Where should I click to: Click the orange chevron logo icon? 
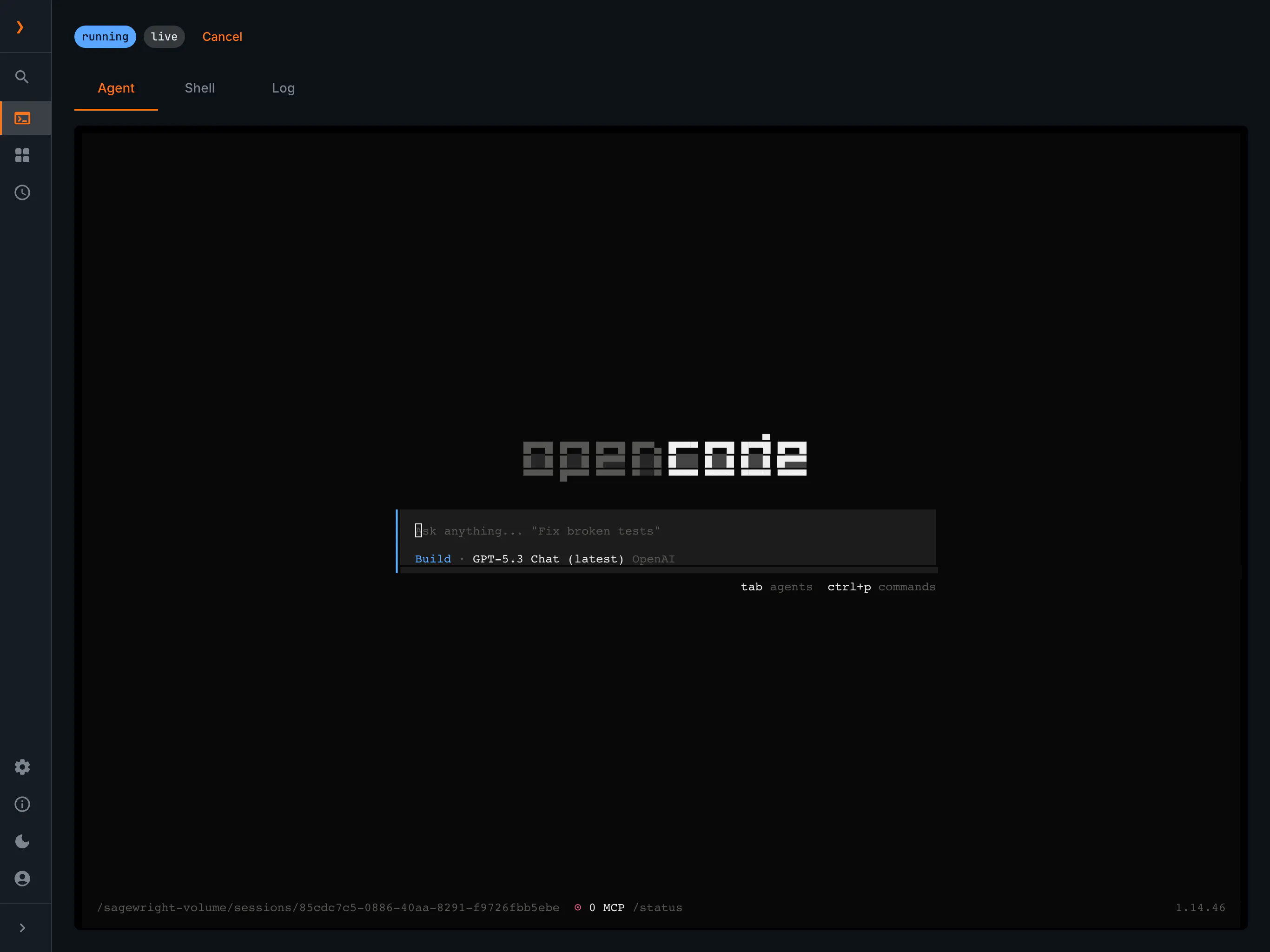coord(20,27)
